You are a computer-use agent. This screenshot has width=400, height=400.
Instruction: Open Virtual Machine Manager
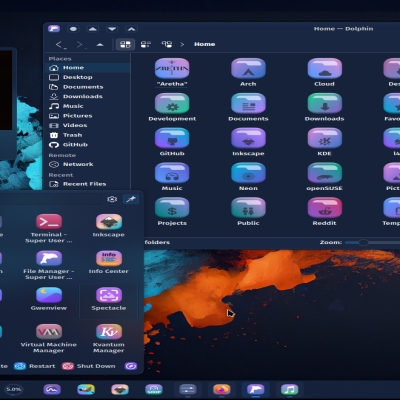coord(49,338)
